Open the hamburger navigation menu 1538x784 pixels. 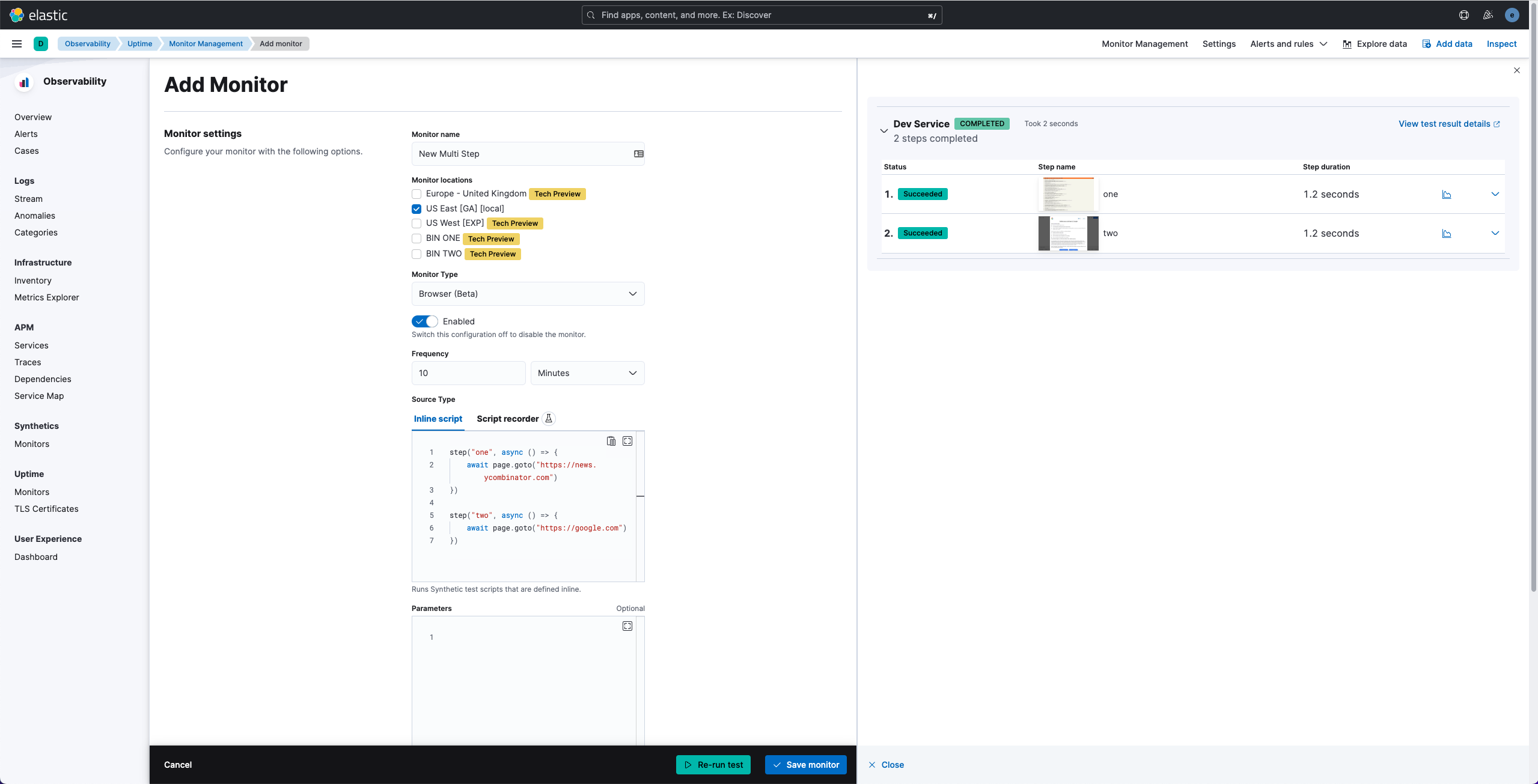coord(17,44)
